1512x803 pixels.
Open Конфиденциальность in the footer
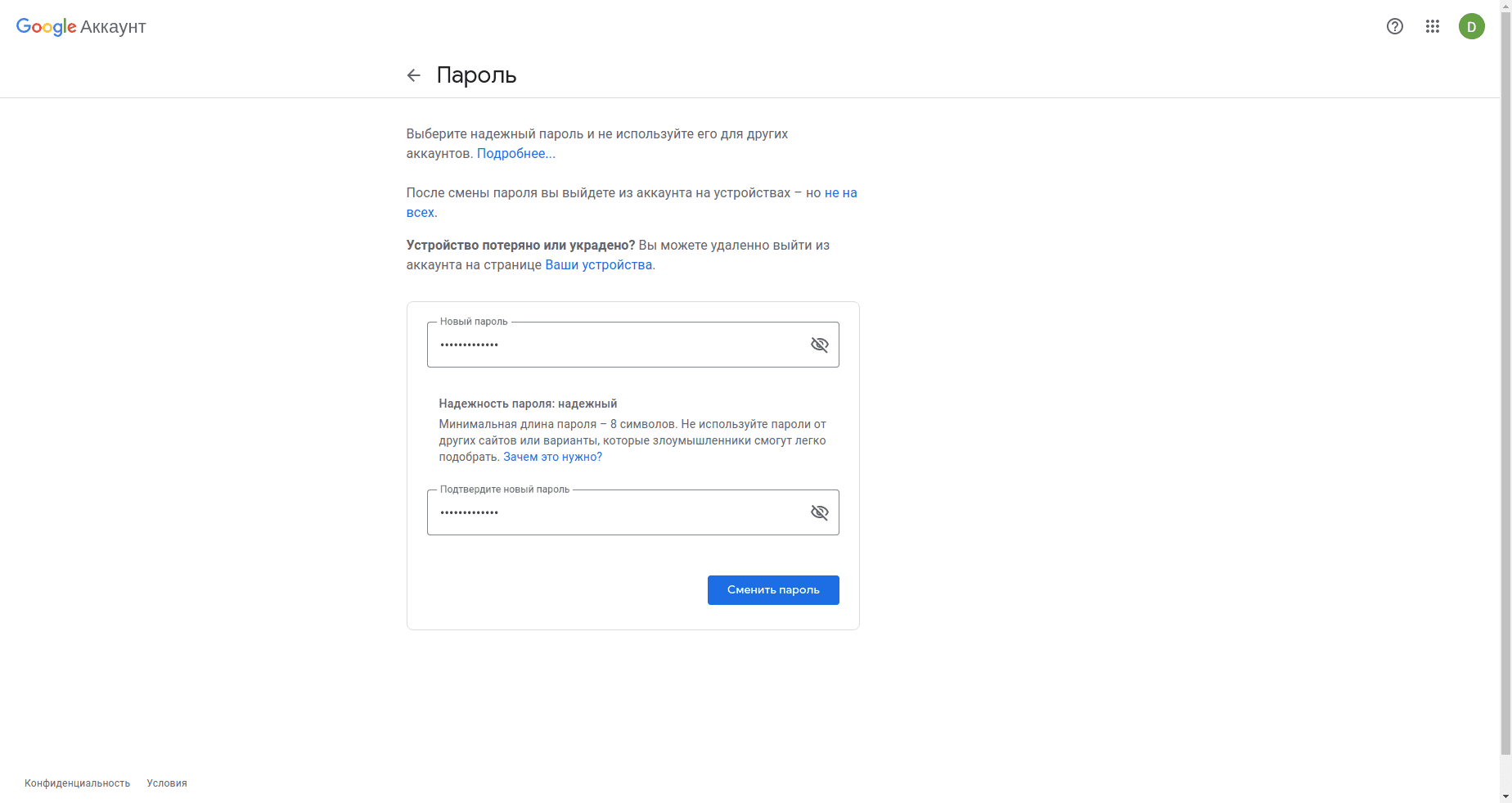[77, 783]
